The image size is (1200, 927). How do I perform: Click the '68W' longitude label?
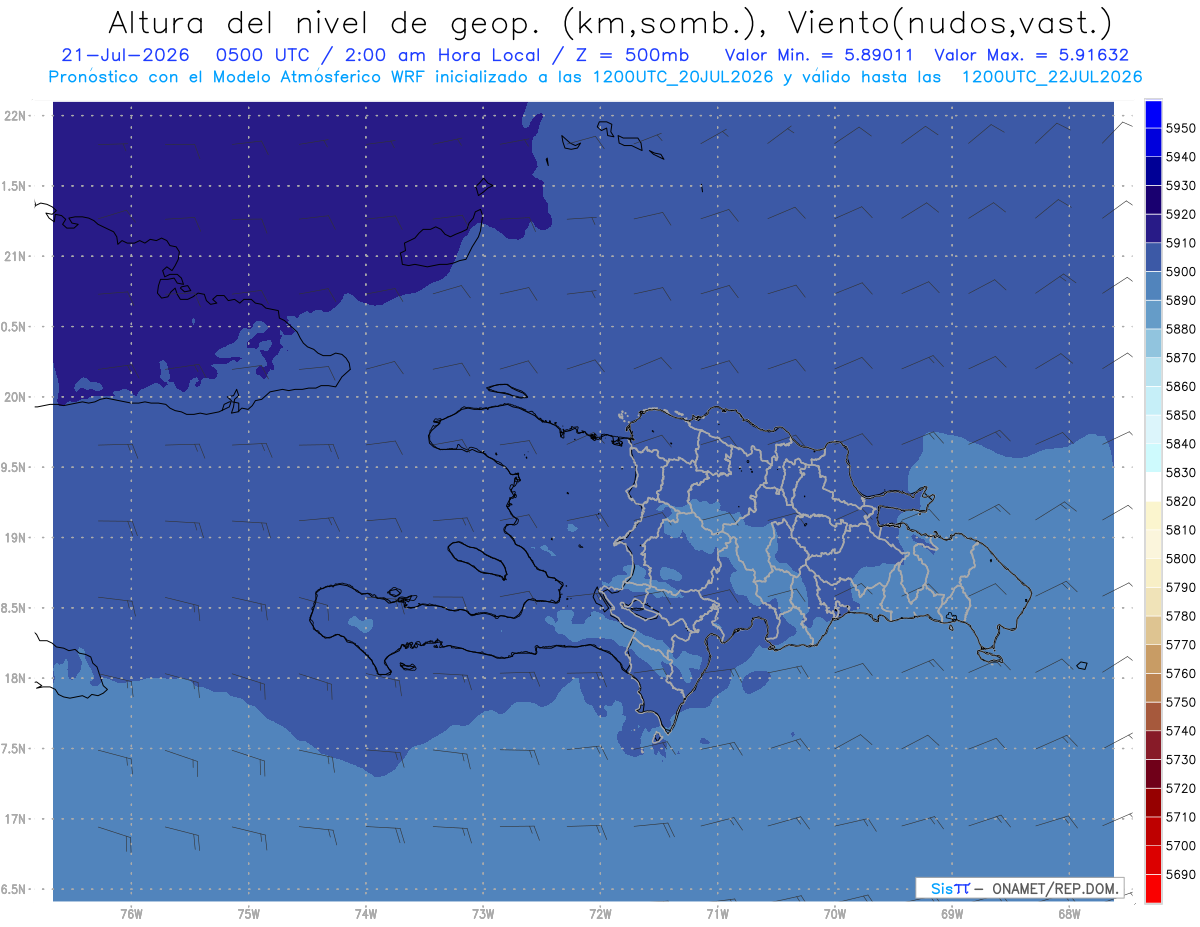click(x=1068, y=913)
